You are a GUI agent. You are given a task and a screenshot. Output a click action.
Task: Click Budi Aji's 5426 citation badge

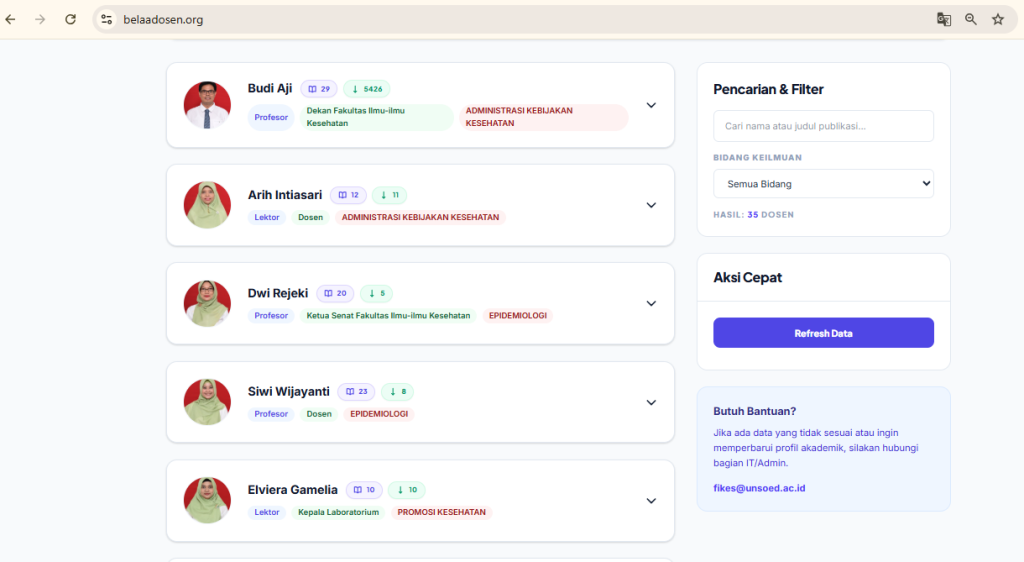[367, 89]
